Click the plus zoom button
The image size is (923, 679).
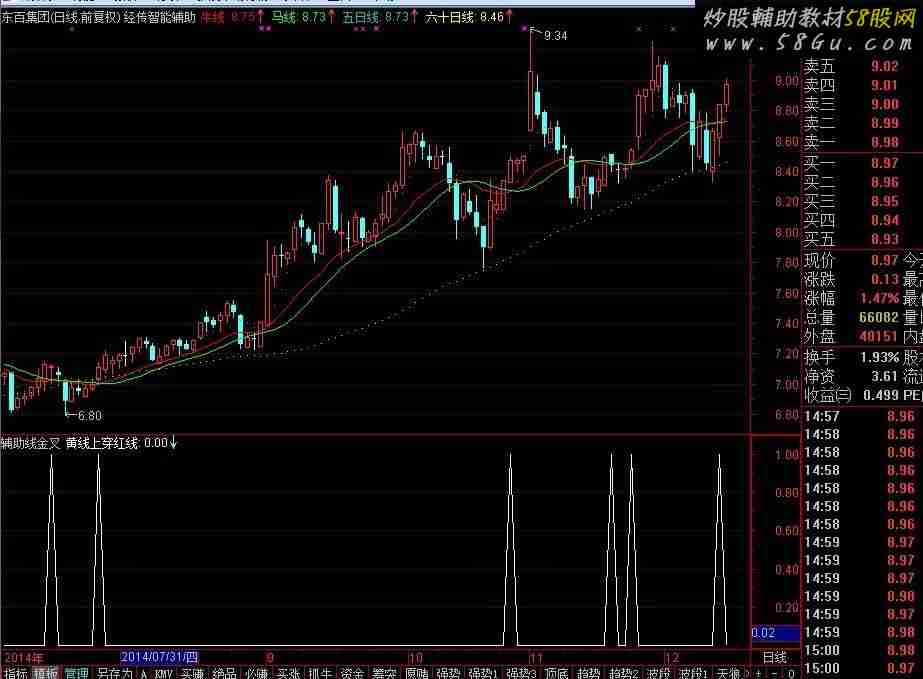coord(759,674)
